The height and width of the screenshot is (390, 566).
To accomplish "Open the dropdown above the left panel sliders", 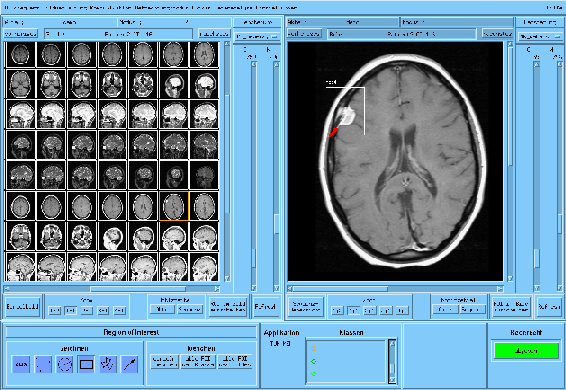I will [257, 36].
